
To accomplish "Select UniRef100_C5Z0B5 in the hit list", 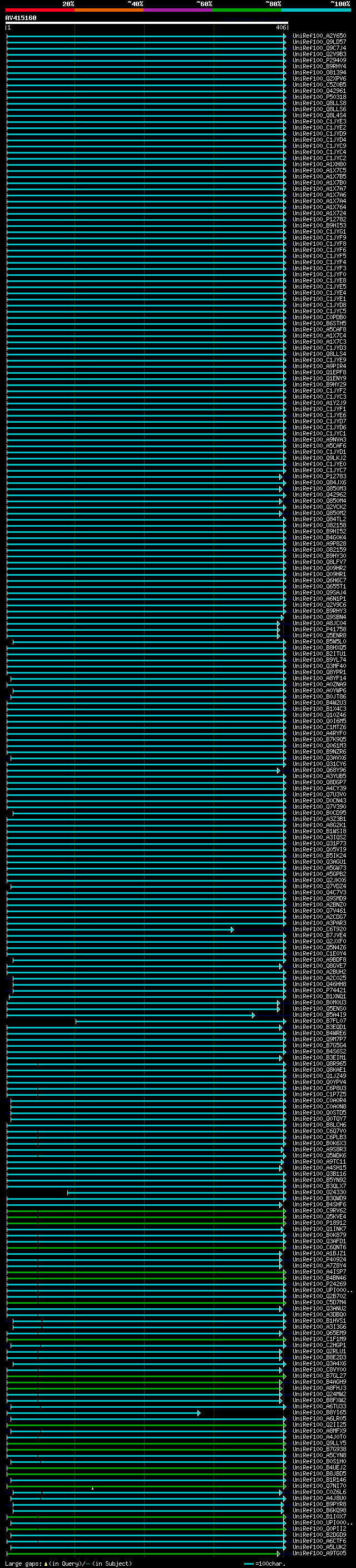I will point(319,85).
